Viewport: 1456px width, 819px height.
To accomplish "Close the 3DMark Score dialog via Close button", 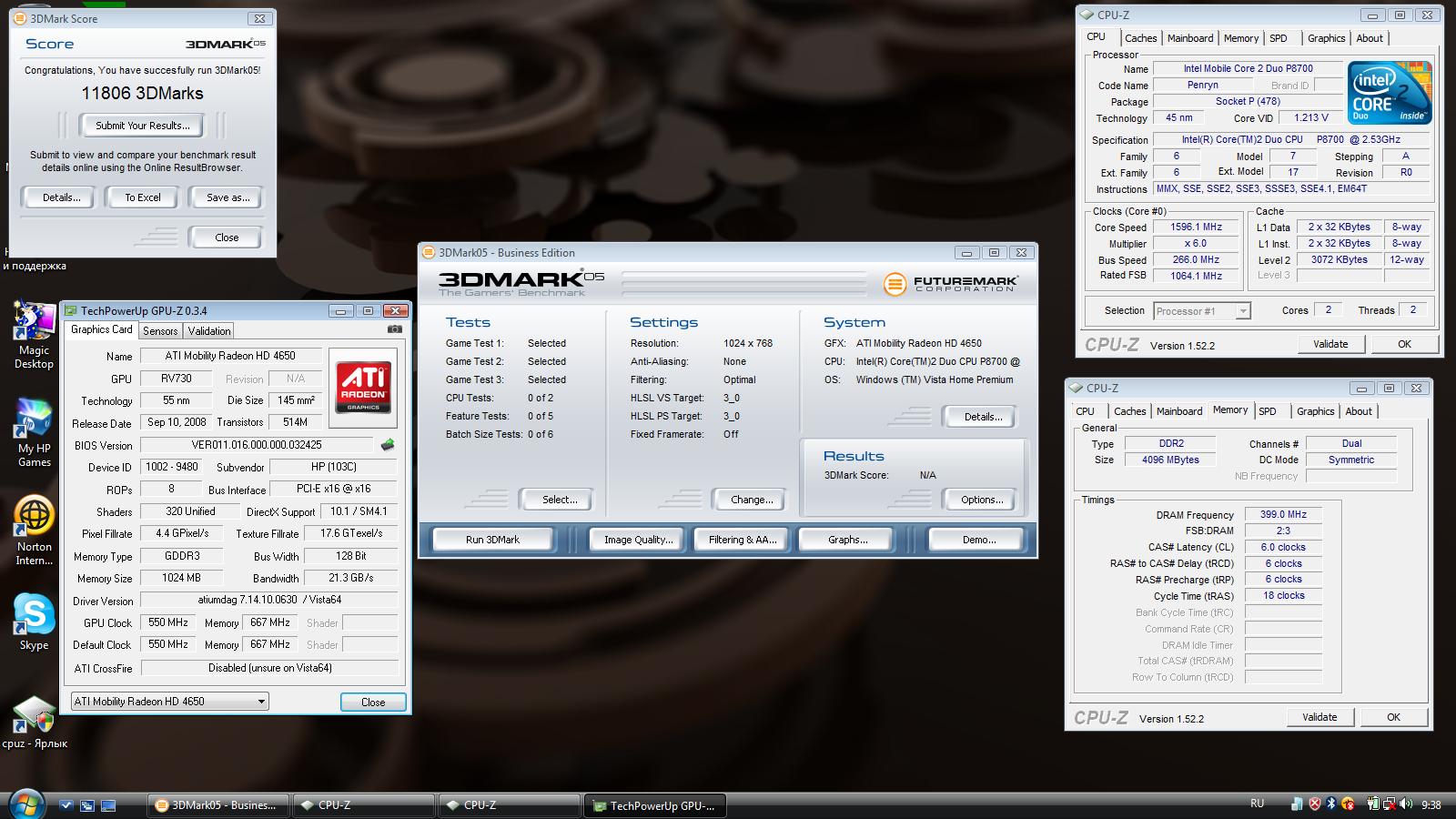I will [x=227, y=238].
